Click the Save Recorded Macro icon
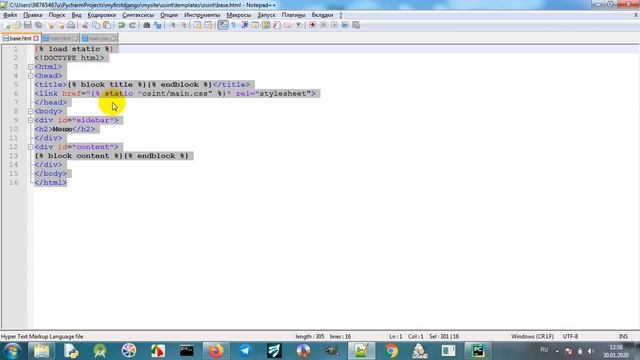The image size is (640, 360). click(356, 25)
